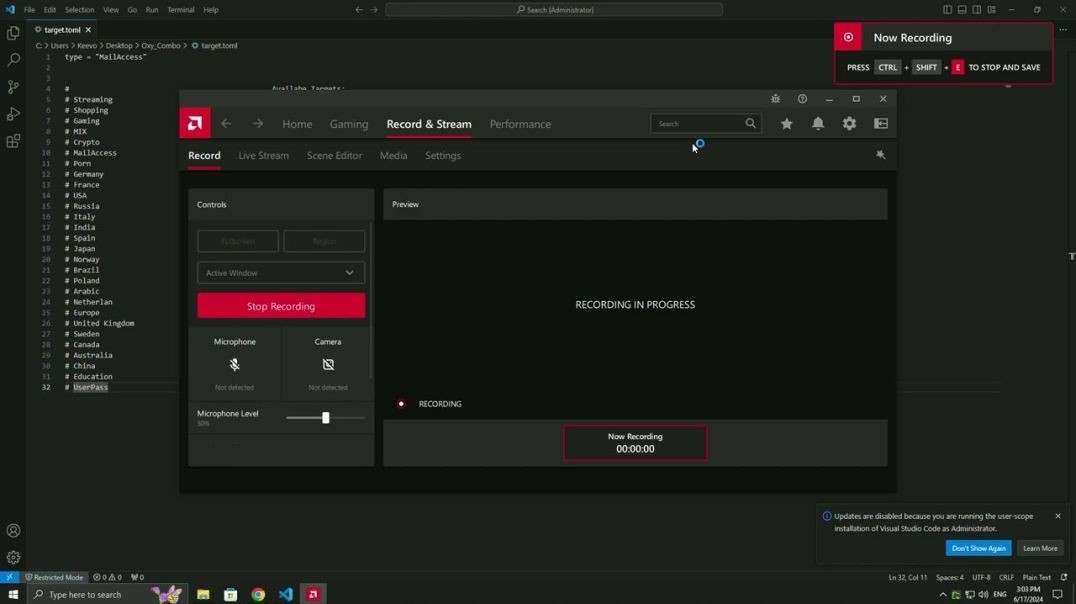Open the Selection menu
Viewport: 1076px width, 604px height.
80,10
